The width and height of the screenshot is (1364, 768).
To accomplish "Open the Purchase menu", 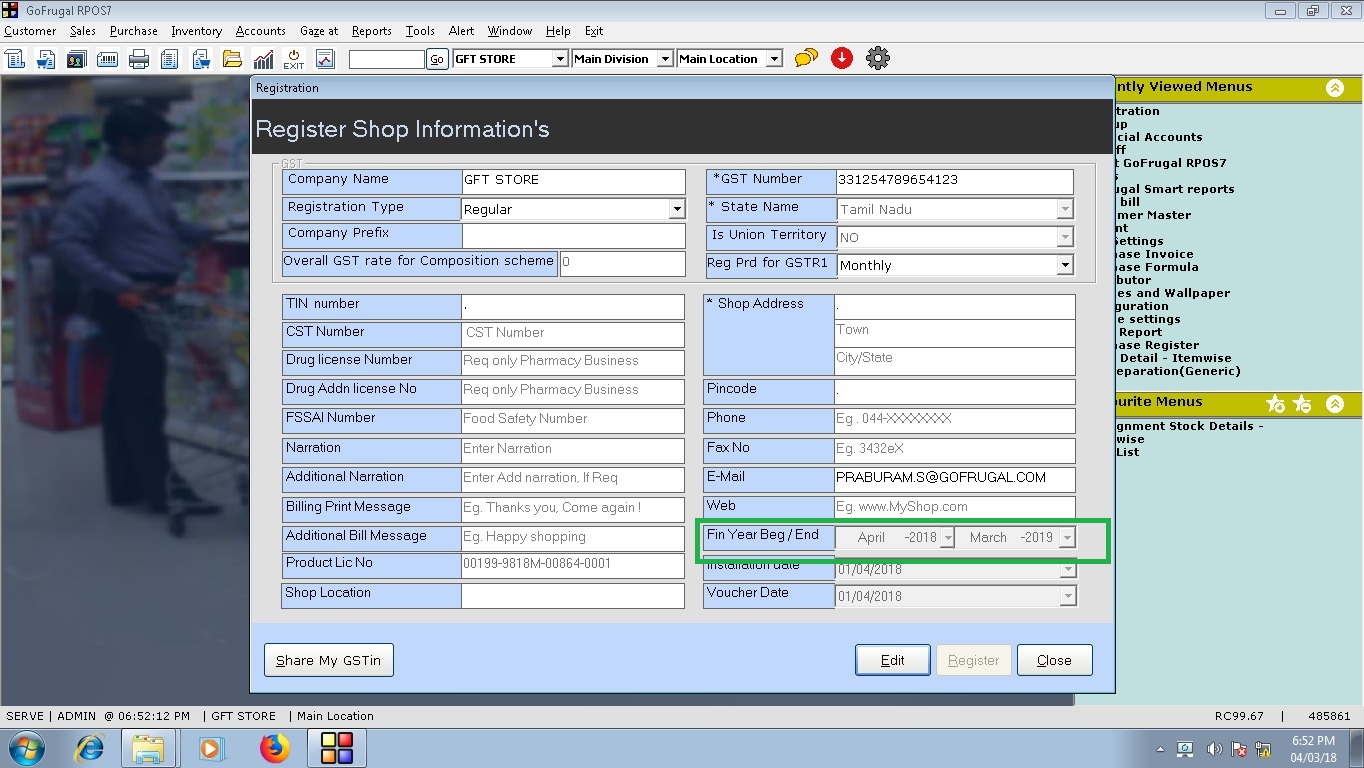I will tap(134, 31).
